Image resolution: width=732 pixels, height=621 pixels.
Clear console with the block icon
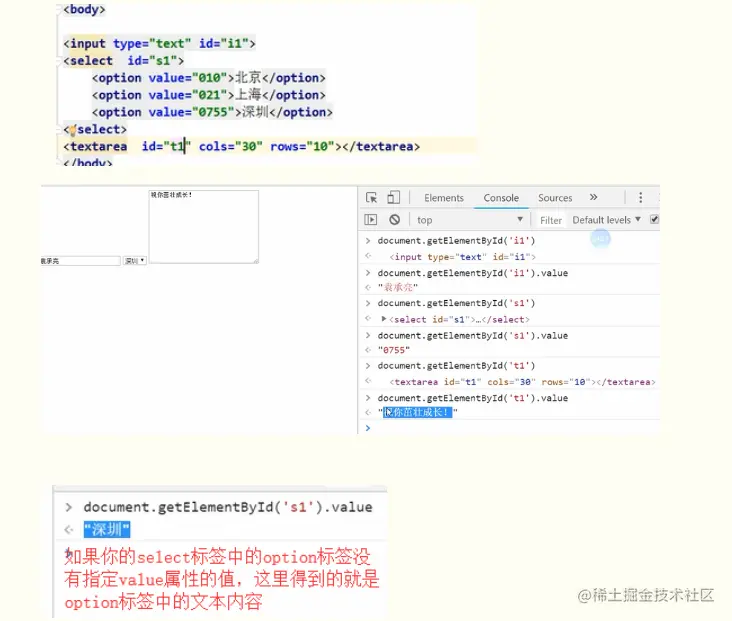[394, 219]
